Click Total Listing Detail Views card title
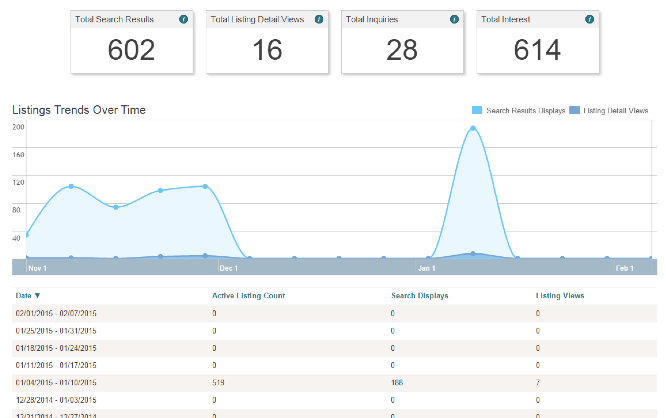Viewport: 666px width, 418px height. [257, 19]
